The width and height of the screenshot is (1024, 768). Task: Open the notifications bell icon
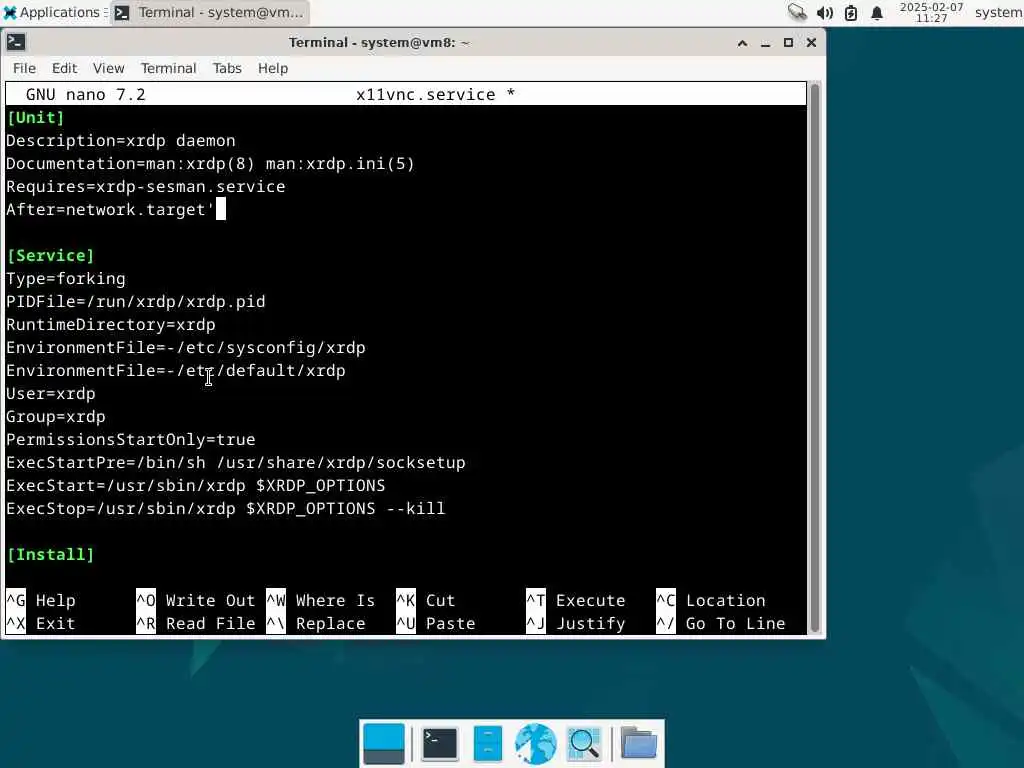[x=877, y=12]
